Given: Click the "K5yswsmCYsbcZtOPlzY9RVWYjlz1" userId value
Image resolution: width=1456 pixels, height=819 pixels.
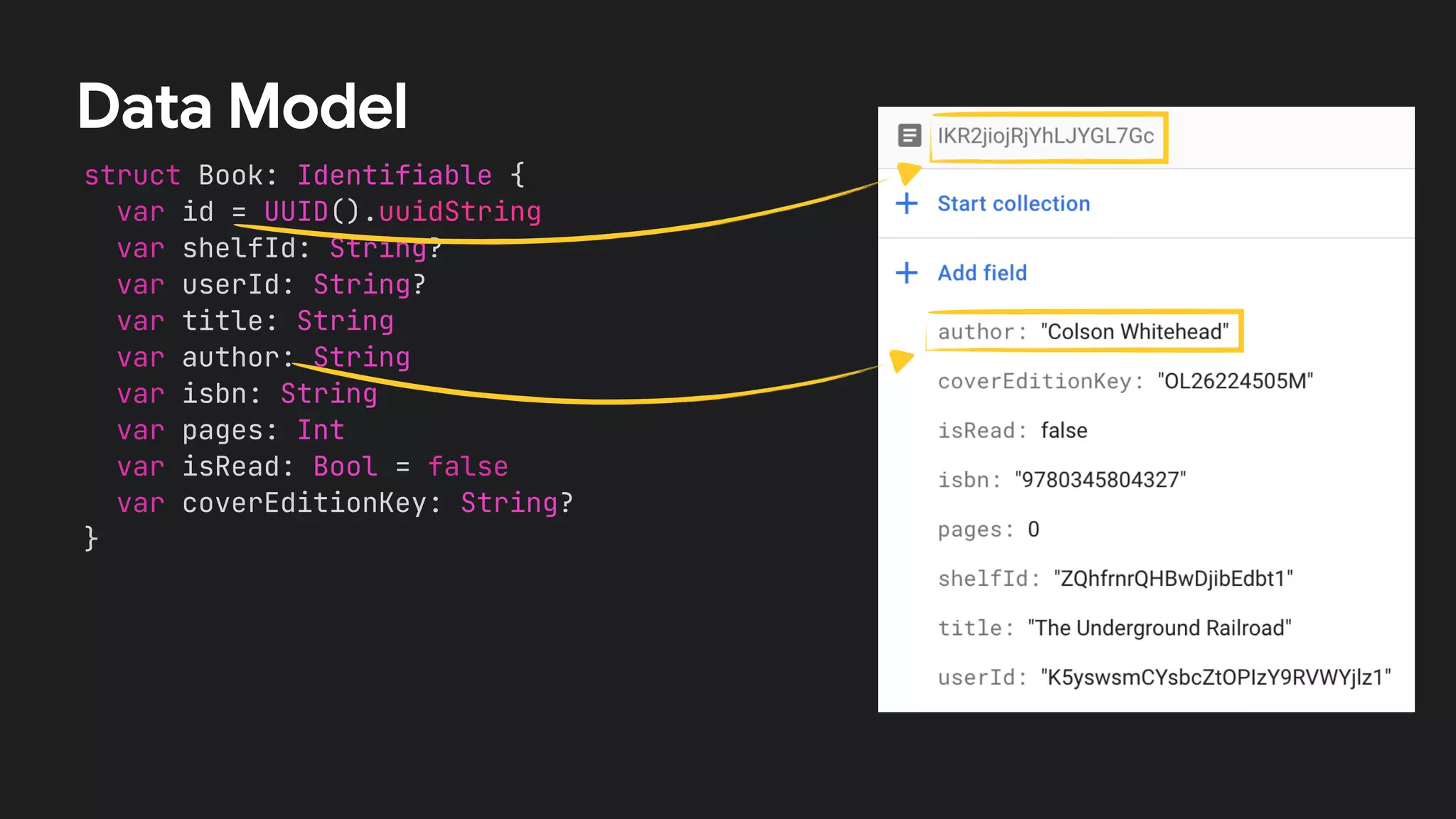Looking at the screenshot, I should (1216, 678).
